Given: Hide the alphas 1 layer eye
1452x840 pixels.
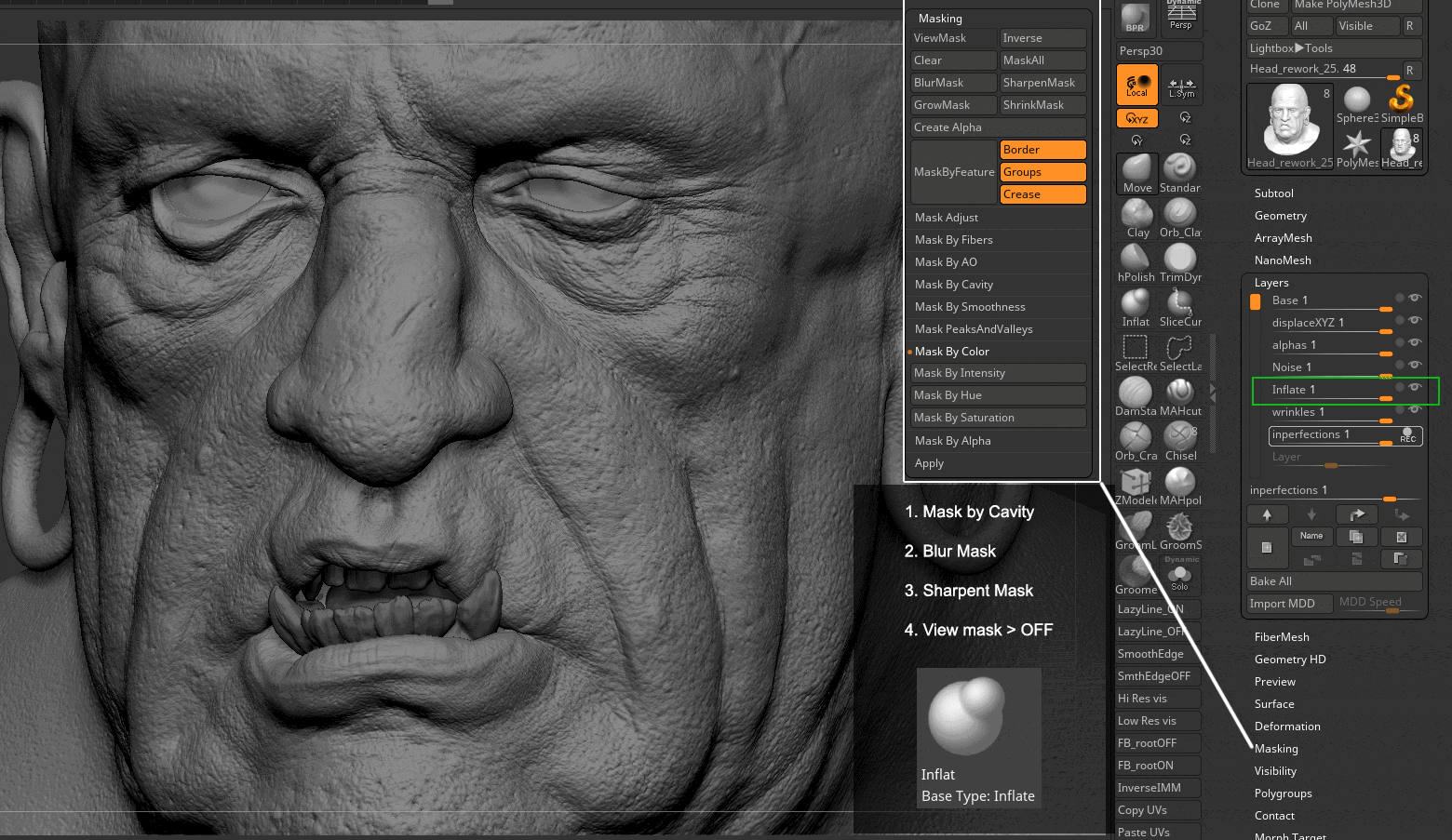Looking at the screenshot, I should pyautogui.click(x=1415, y=342).
